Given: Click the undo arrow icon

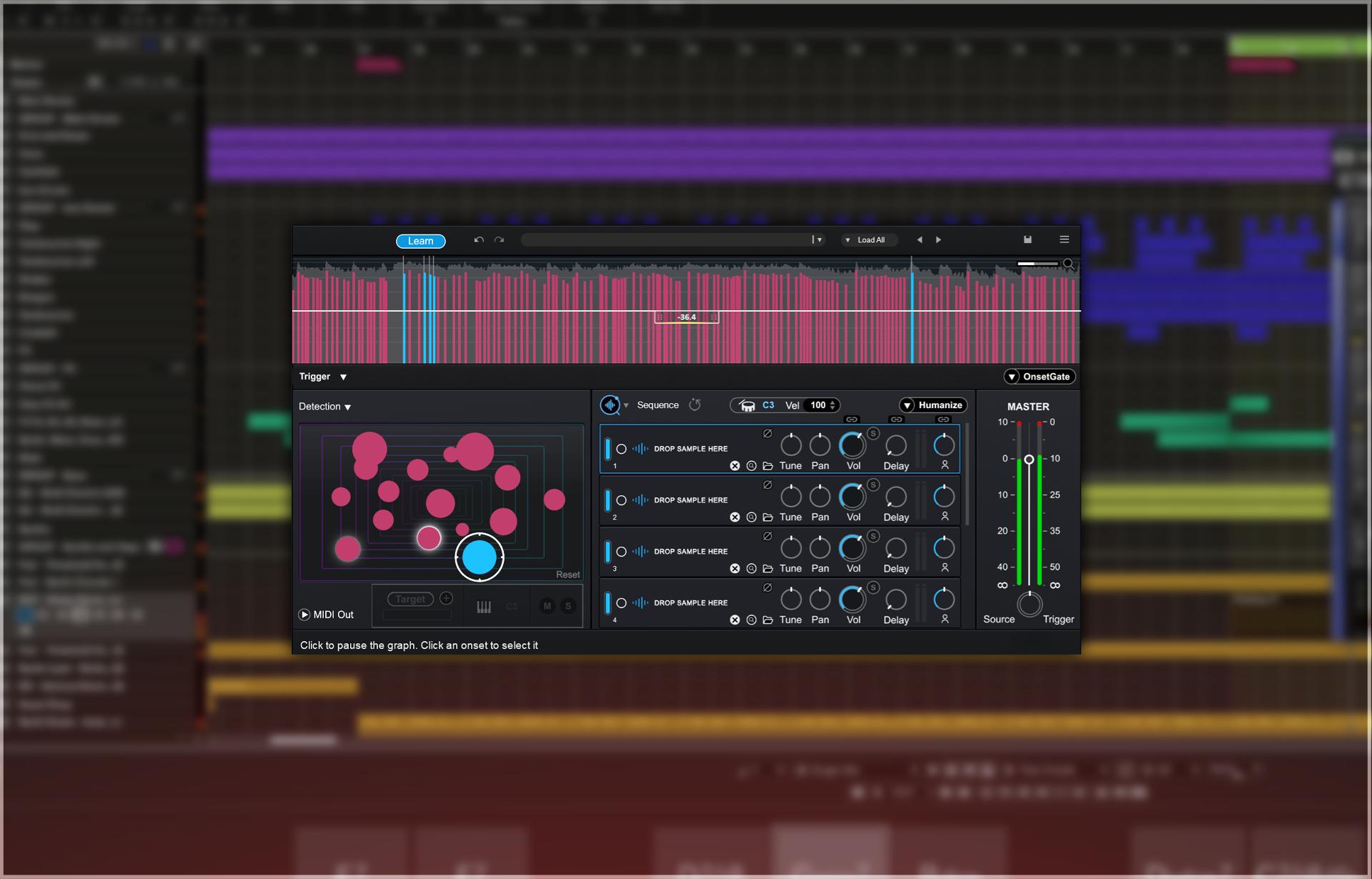Looking at the screenshot, I should pyautogui.click(x=479, y=240).
